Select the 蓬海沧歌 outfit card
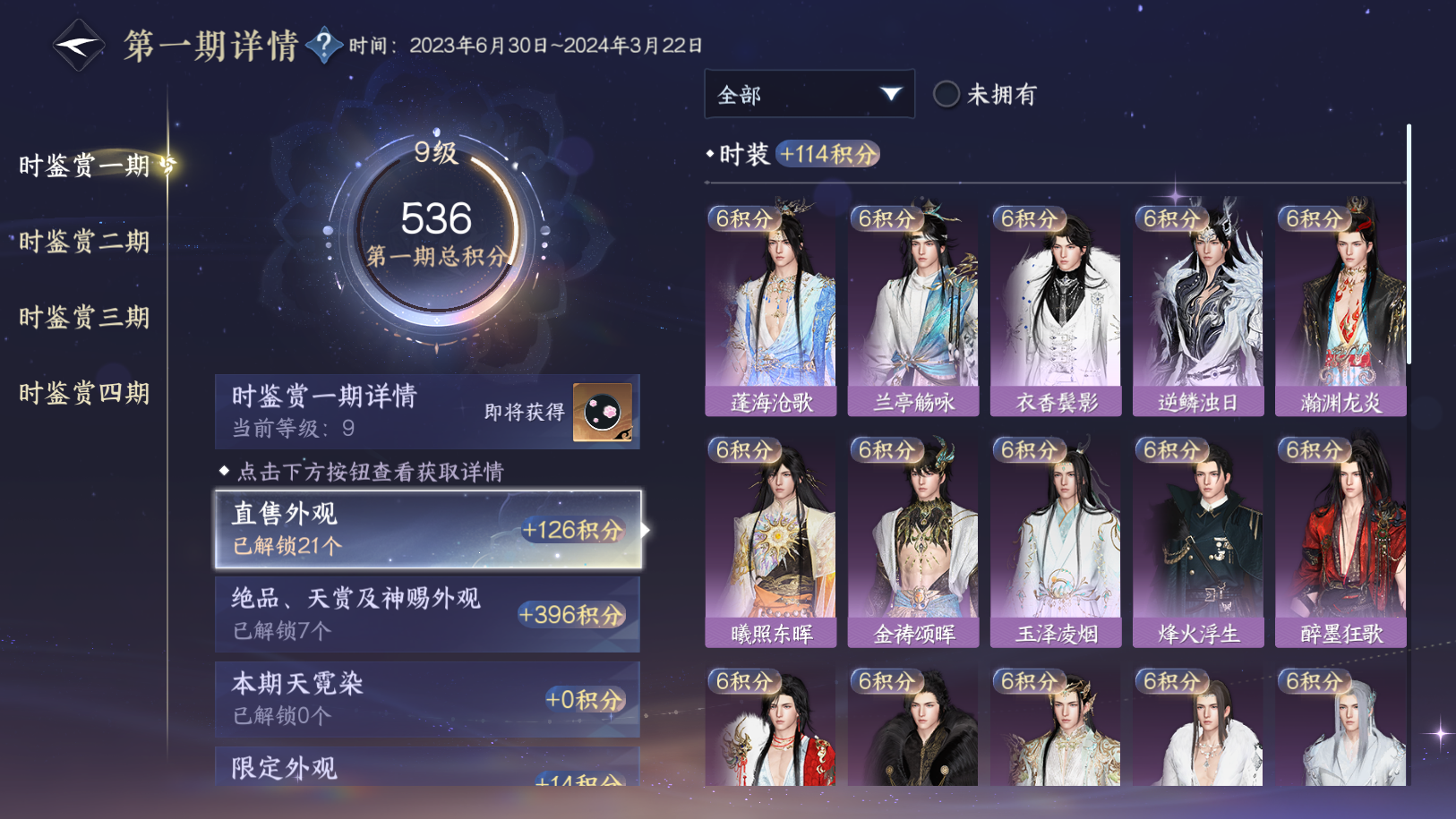Screen dimensions: 1456x819 click(x=771, y=308)
